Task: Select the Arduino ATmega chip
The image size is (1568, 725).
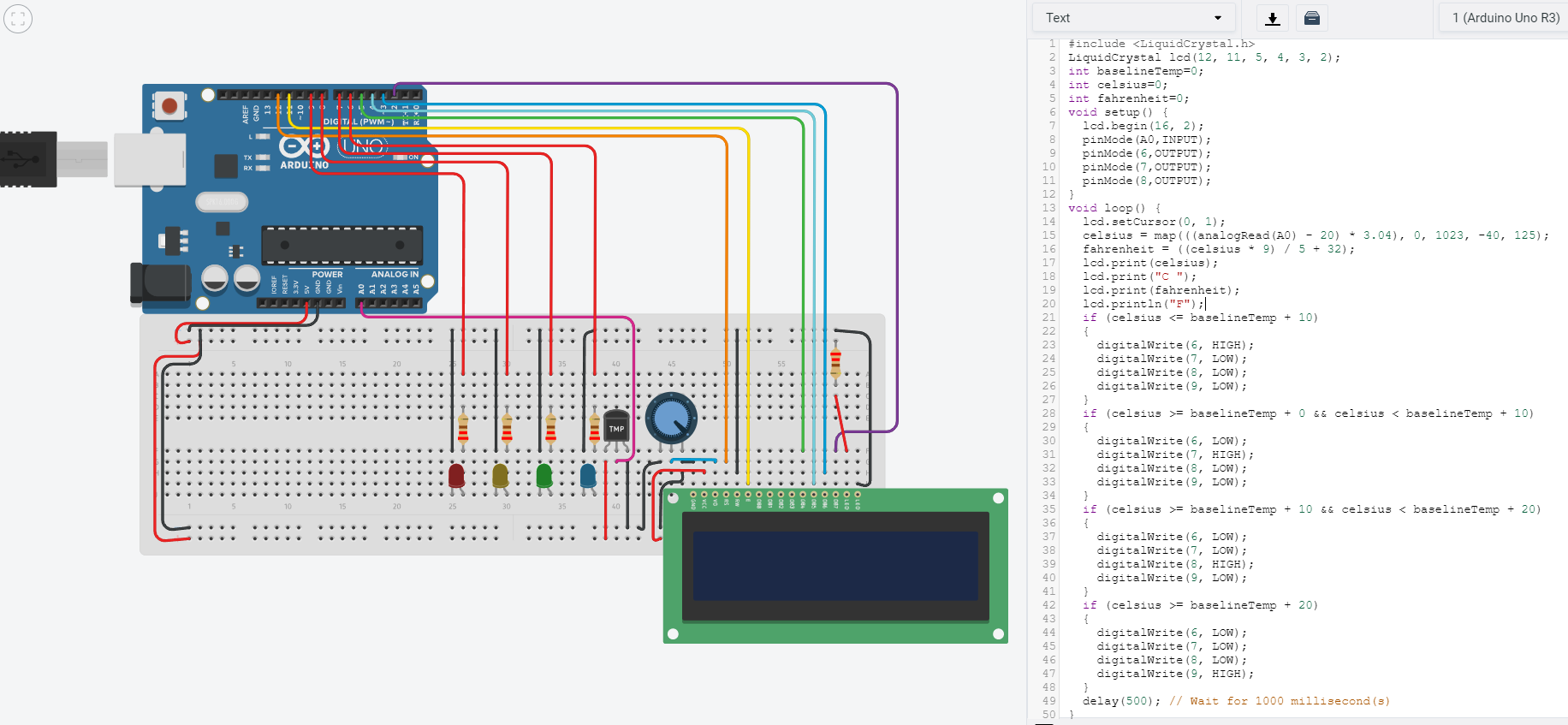Action: coord(342,246)
